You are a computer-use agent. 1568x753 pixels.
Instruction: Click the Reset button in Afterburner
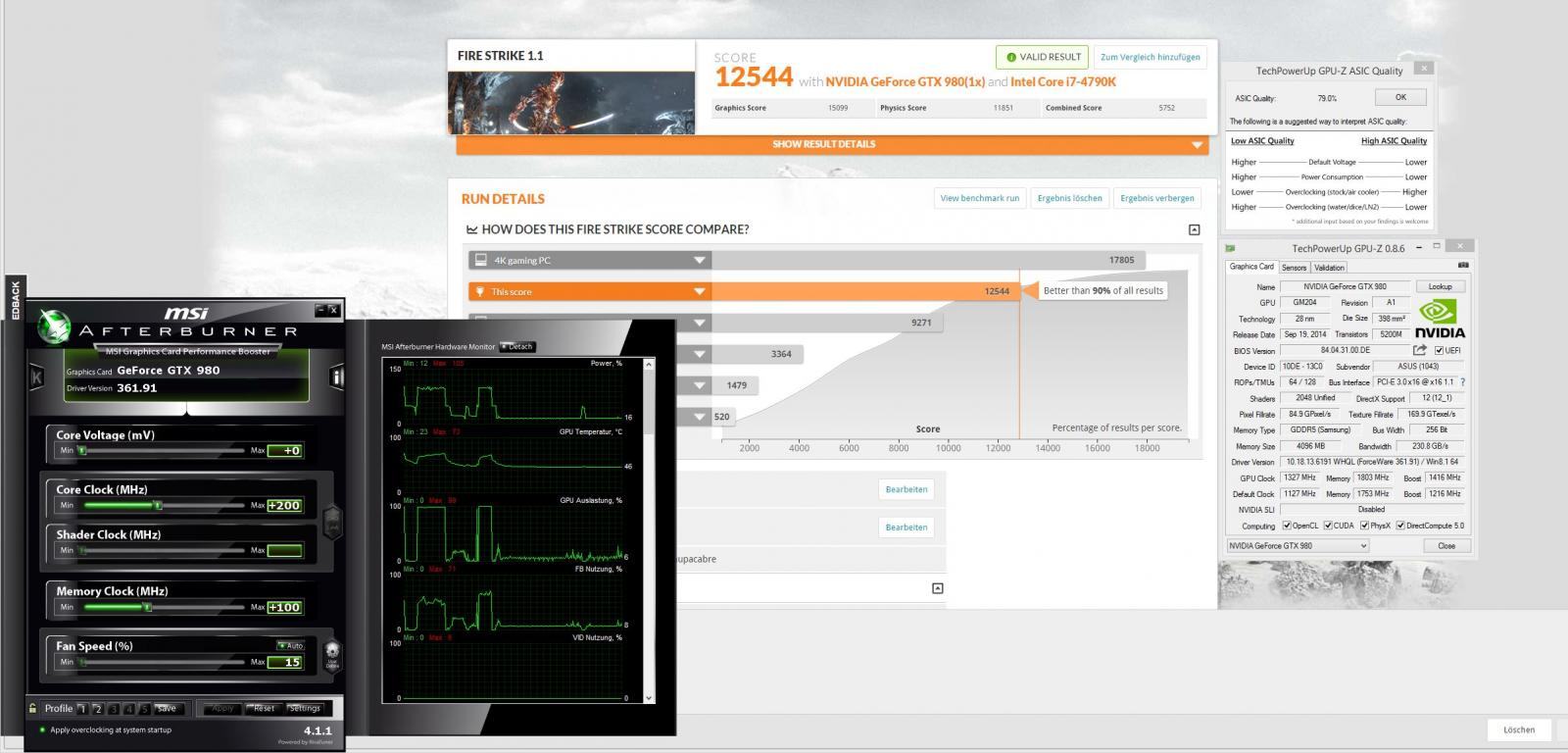coord(263,708)
